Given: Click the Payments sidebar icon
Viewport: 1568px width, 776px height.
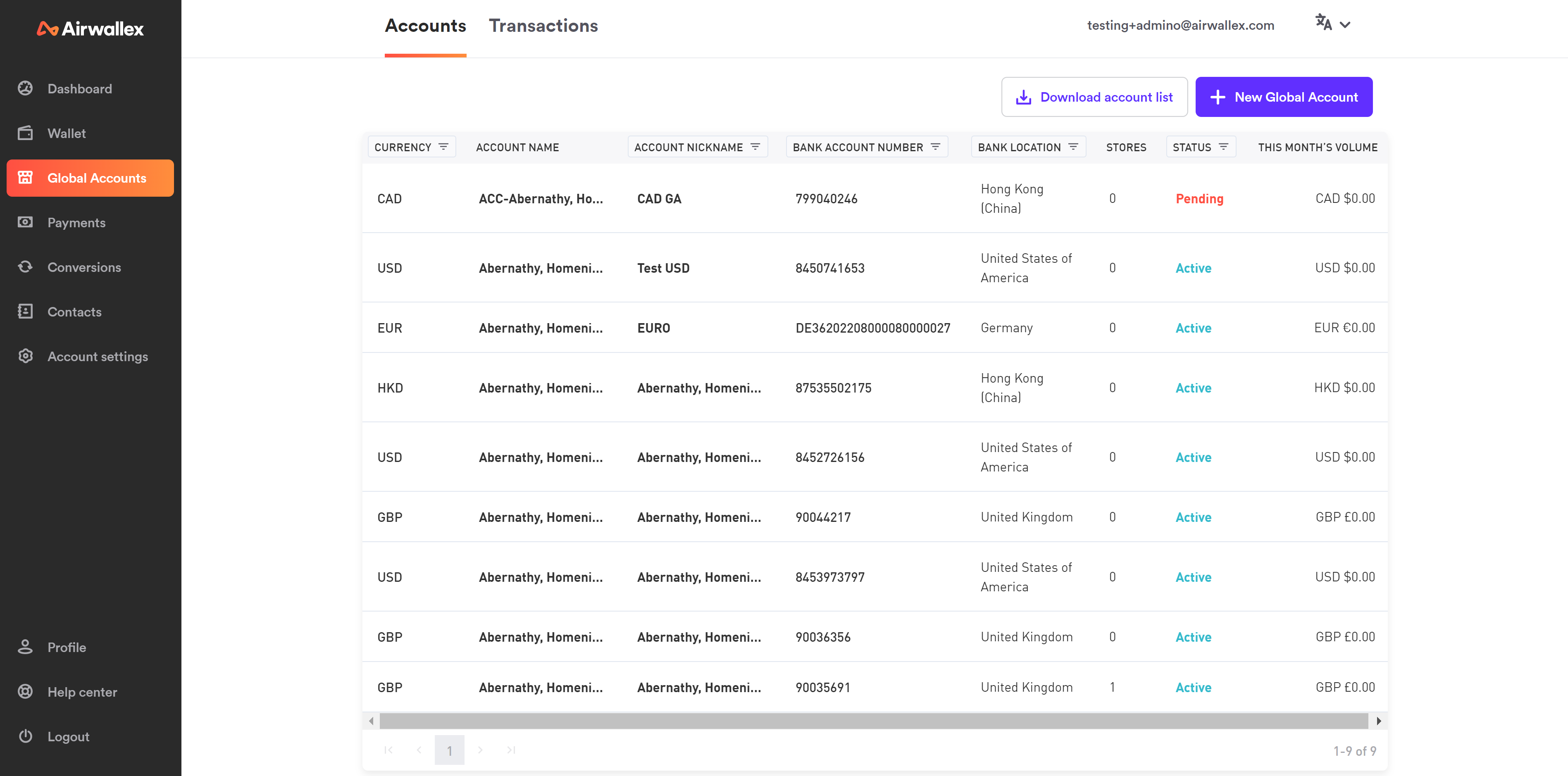Looking at the screenshot, I should click(x=26, y=222).
